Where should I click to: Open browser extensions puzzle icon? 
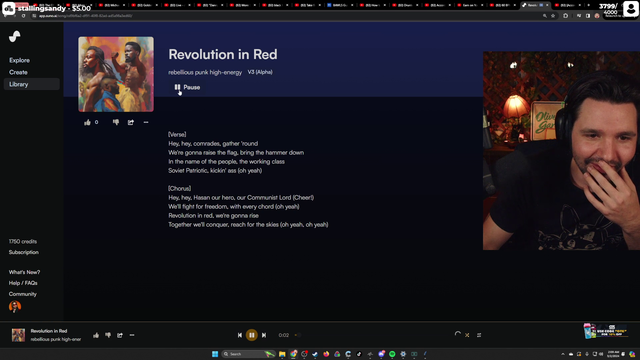click(x=565, y=16)
